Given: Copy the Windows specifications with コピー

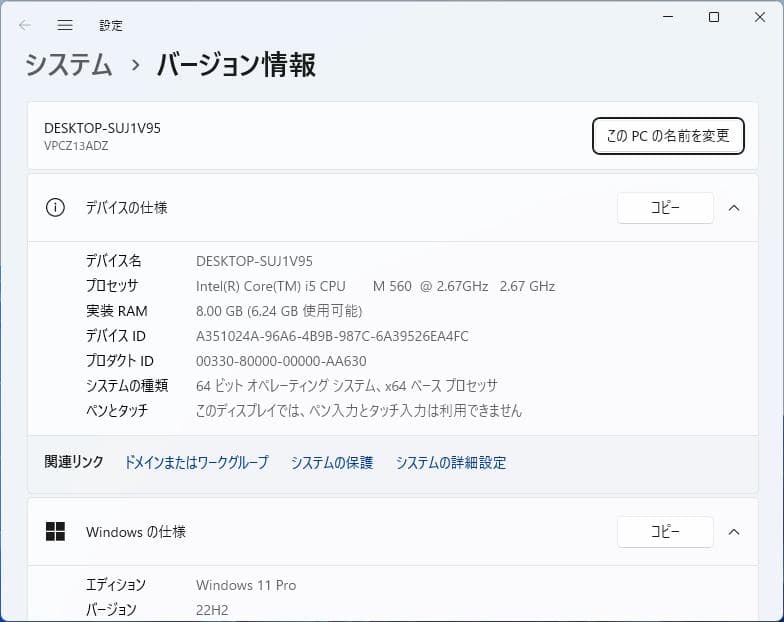Looking at the screenshot, I should (665, 532).
